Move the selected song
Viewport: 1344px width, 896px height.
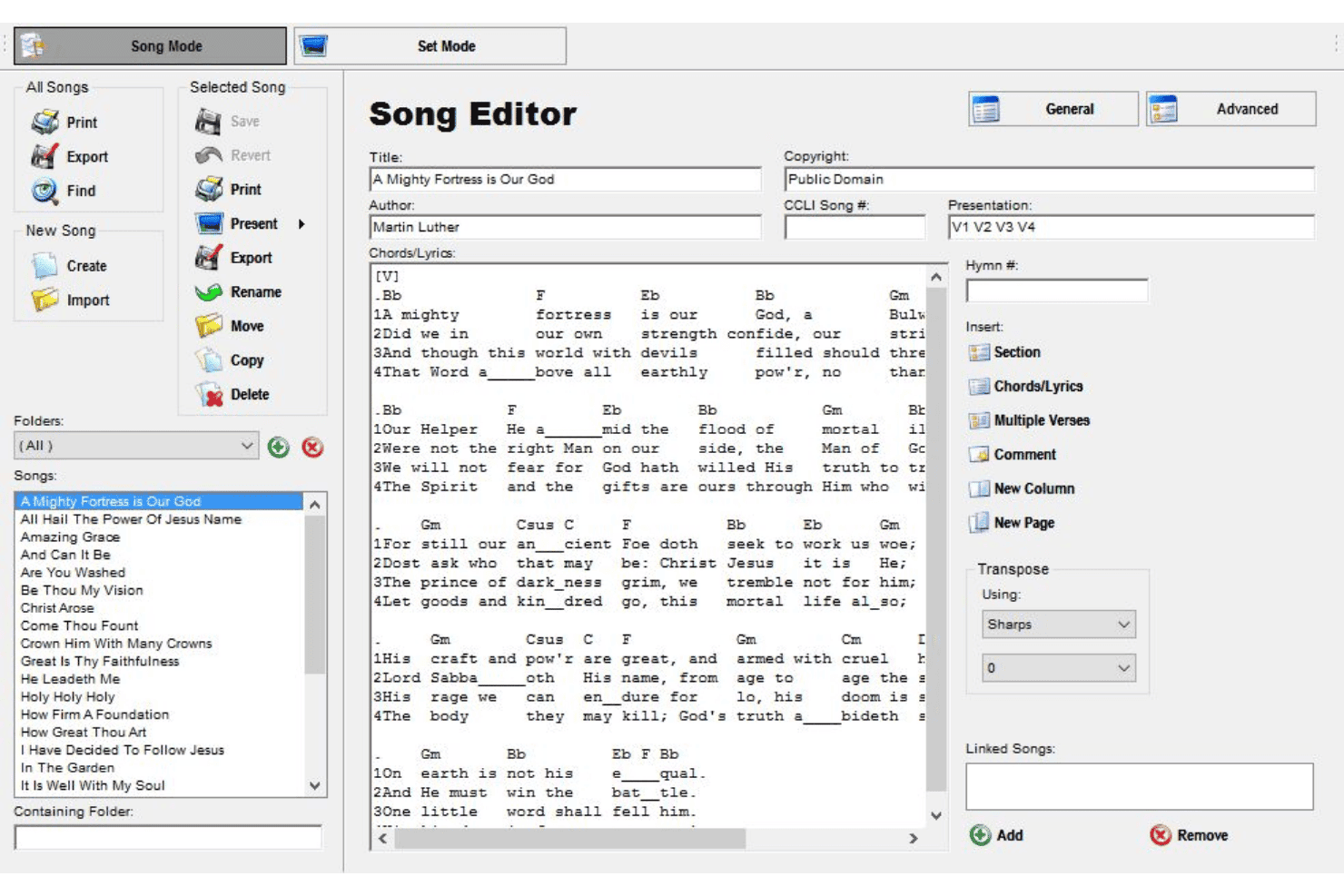click(229, 326)
